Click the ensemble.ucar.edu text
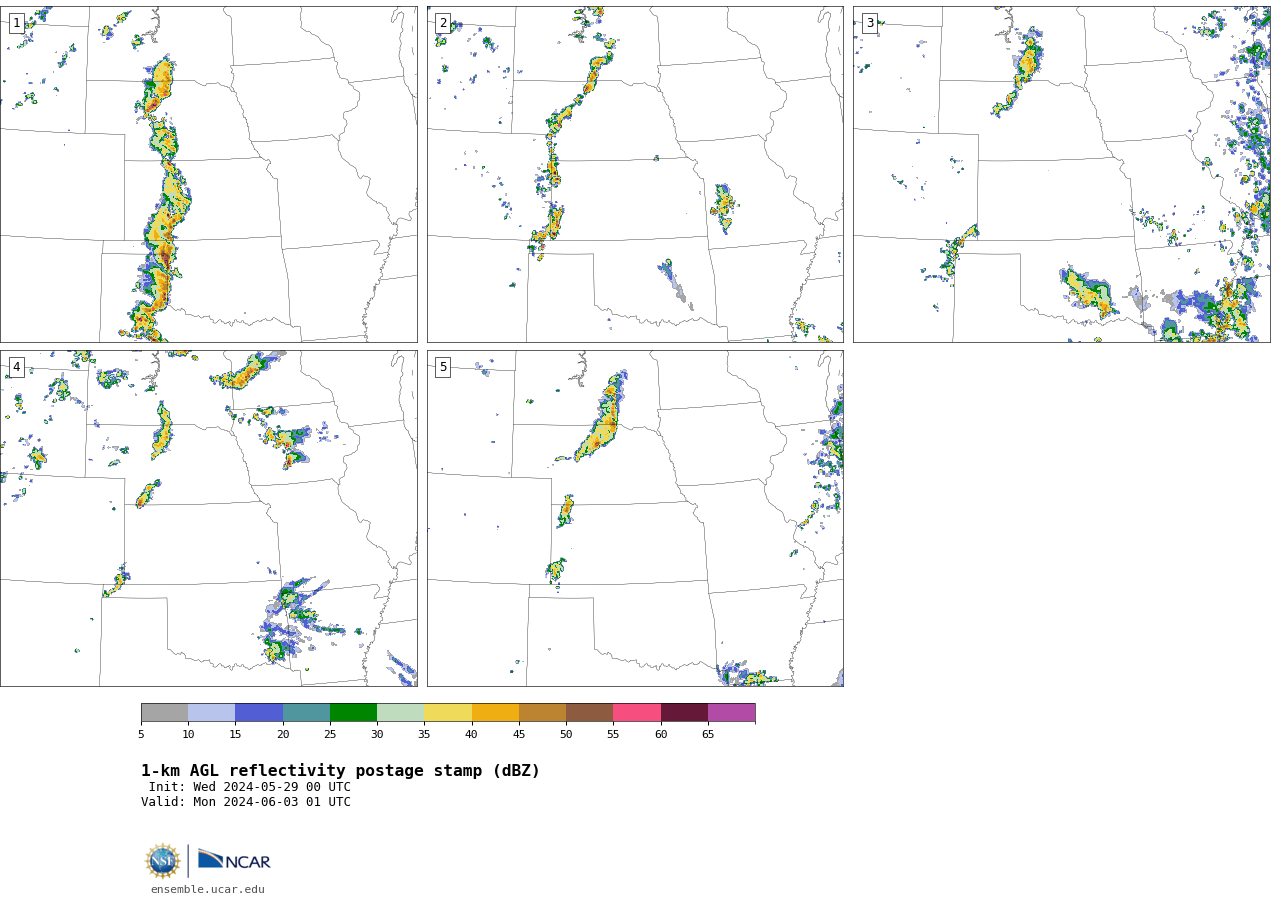 208,889
